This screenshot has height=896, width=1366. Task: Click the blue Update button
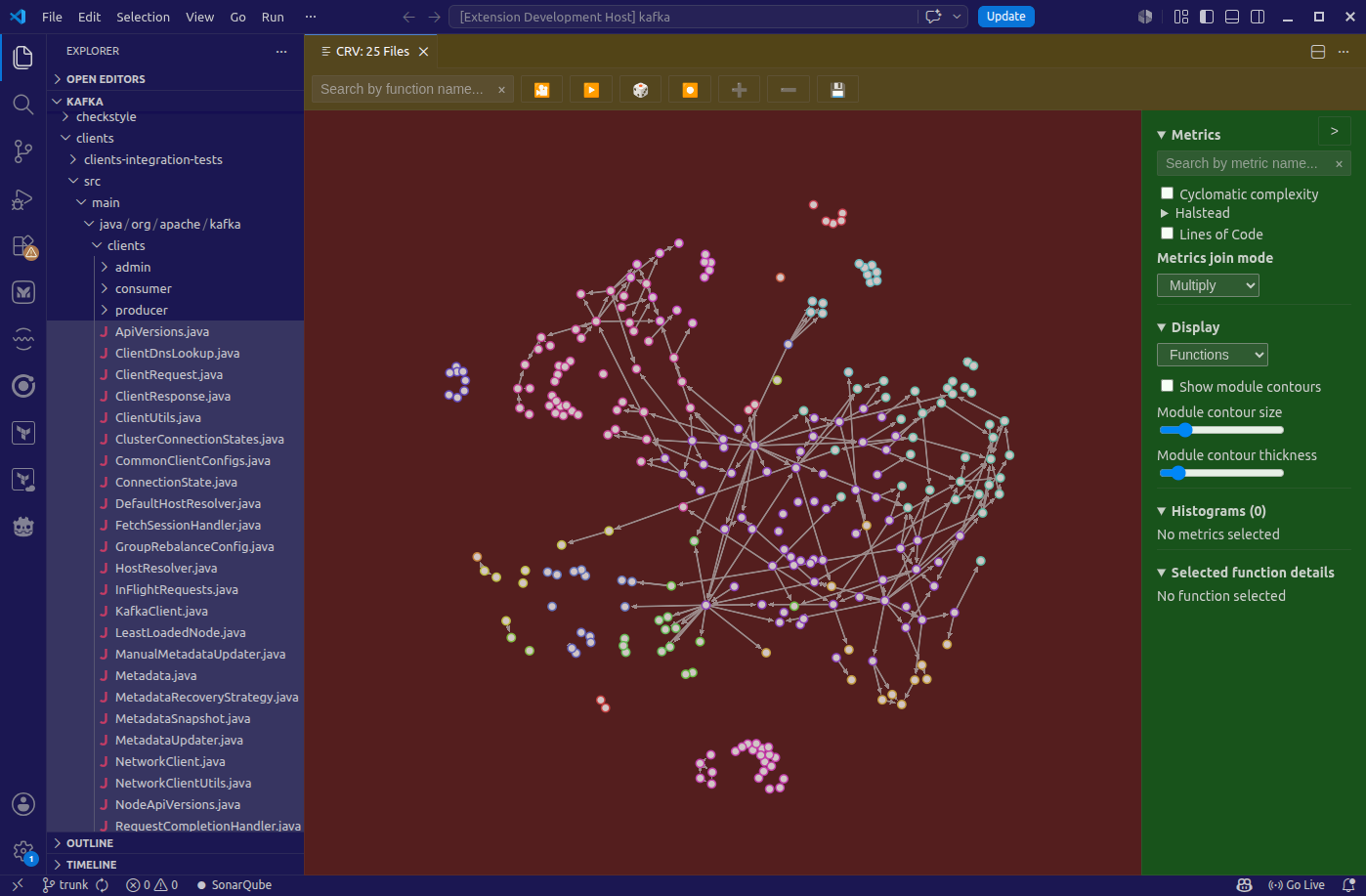[1005, 17]
